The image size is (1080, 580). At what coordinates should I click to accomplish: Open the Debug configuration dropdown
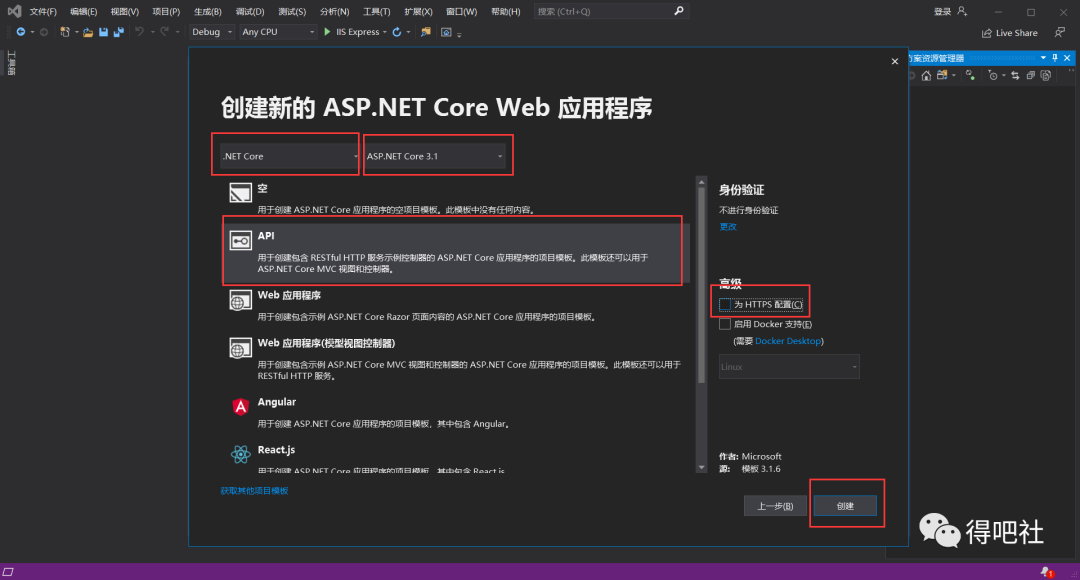[212, 32]
